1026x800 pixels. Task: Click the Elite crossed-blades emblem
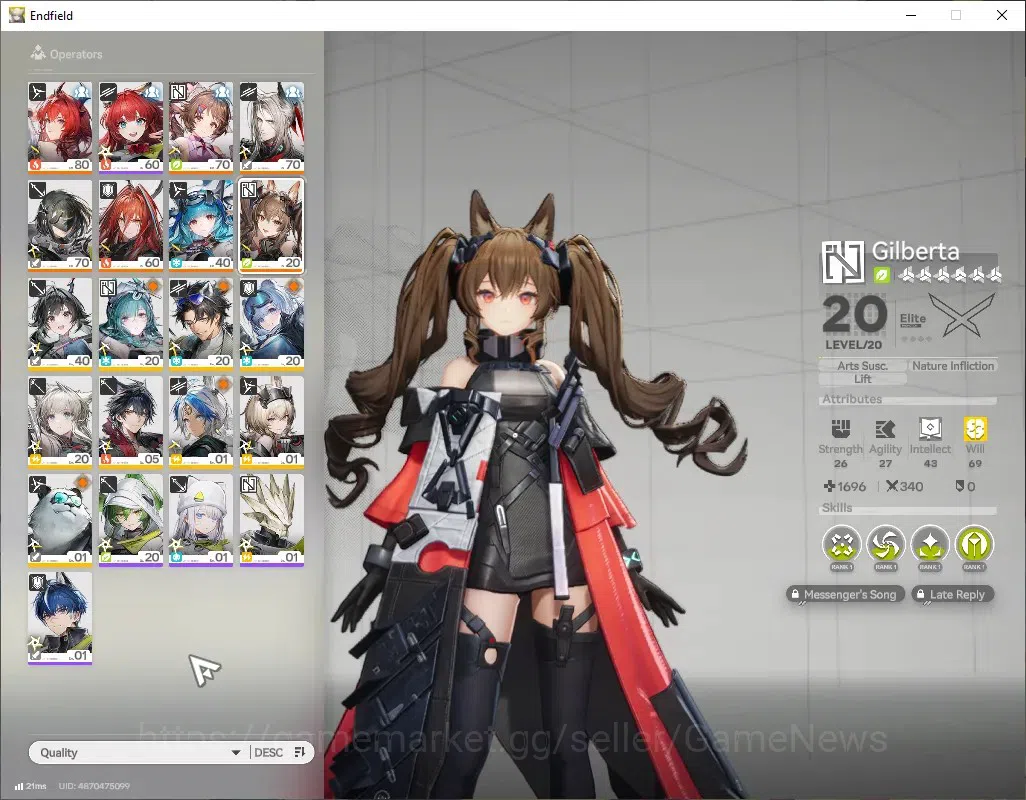click(961, 315)
